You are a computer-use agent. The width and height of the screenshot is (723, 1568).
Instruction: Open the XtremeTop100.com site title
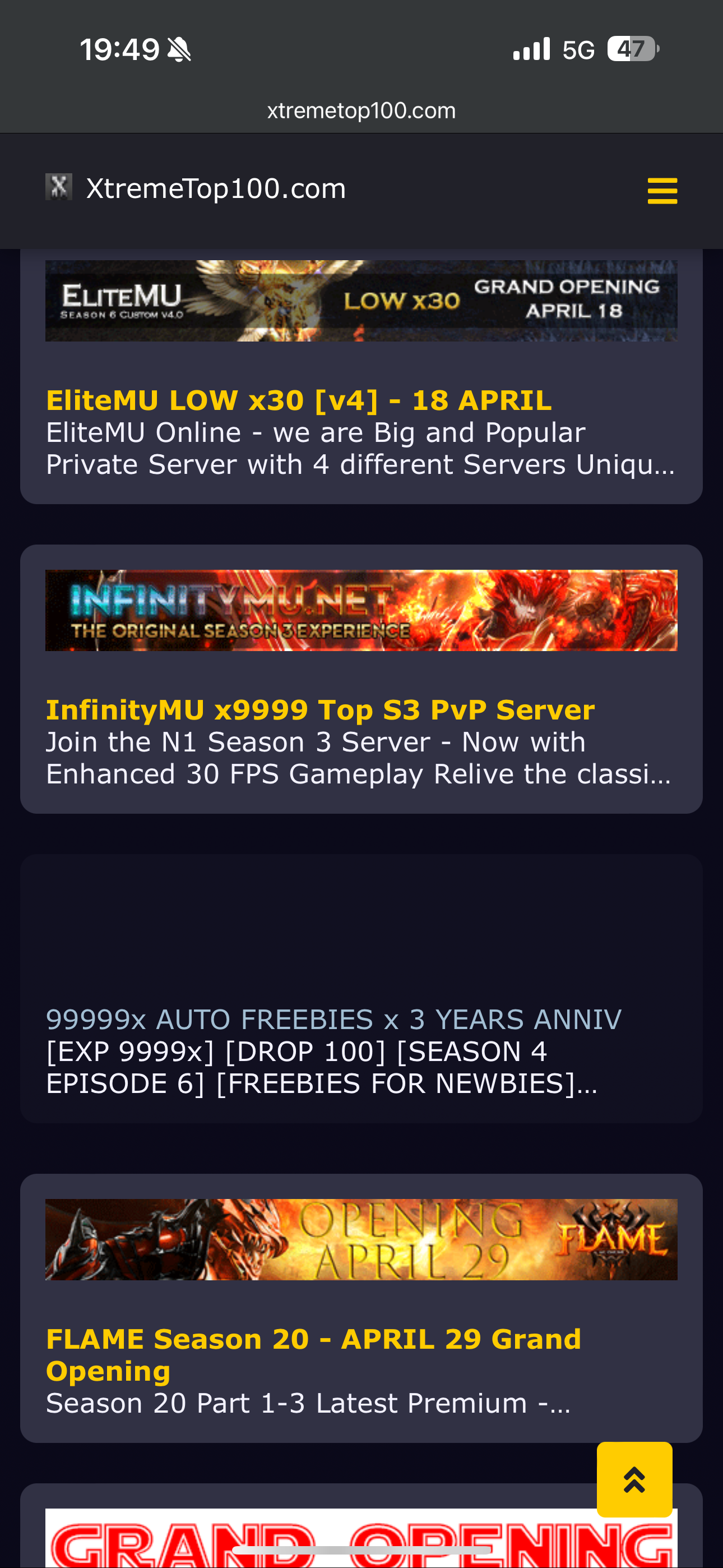tap(216, 188)
